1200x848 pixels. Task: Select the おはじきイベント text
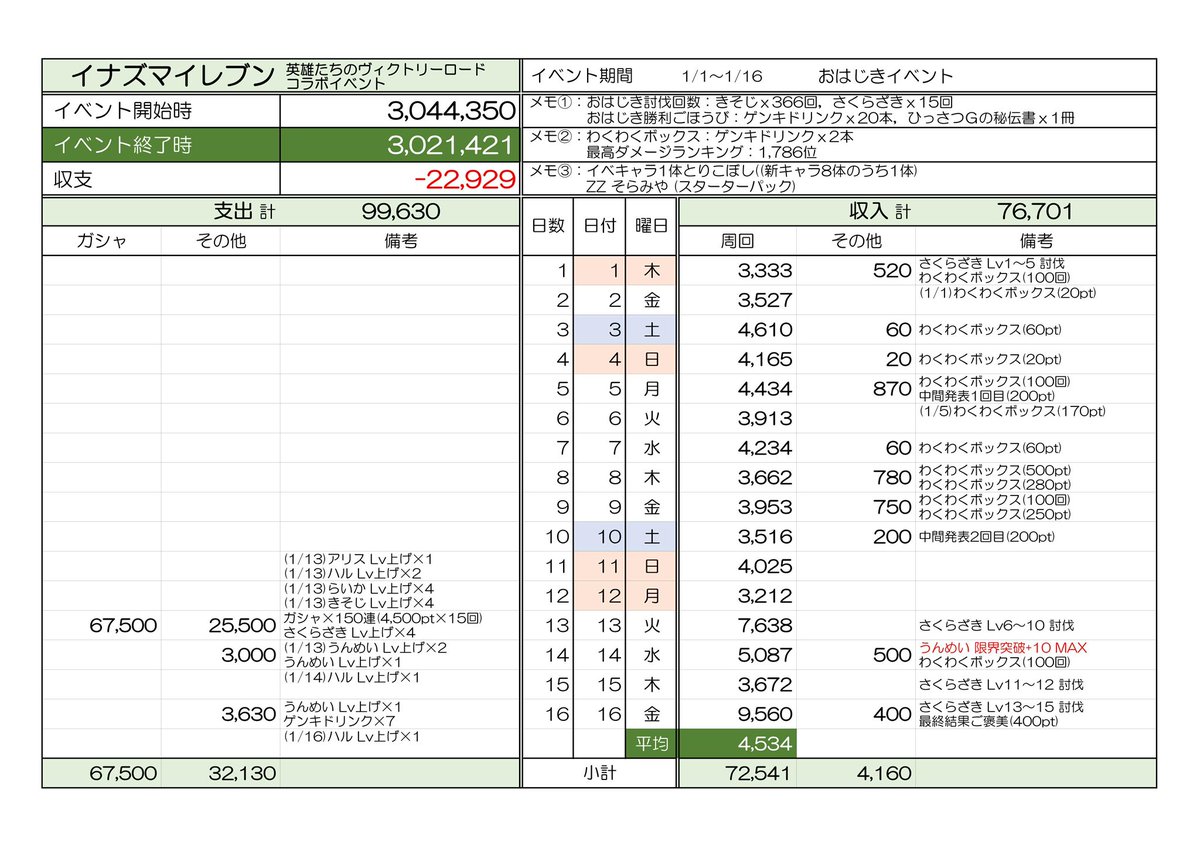(885, 76)
